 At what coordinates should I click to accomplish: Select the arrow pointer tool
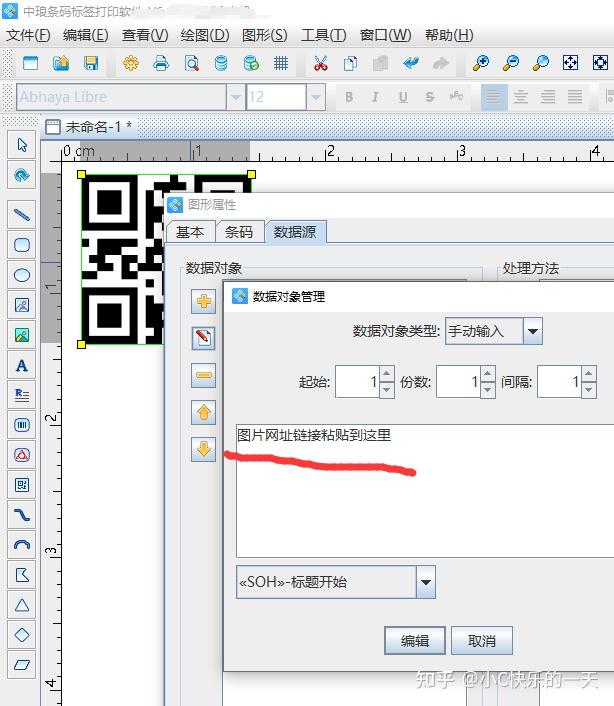[x=22, y=145]
